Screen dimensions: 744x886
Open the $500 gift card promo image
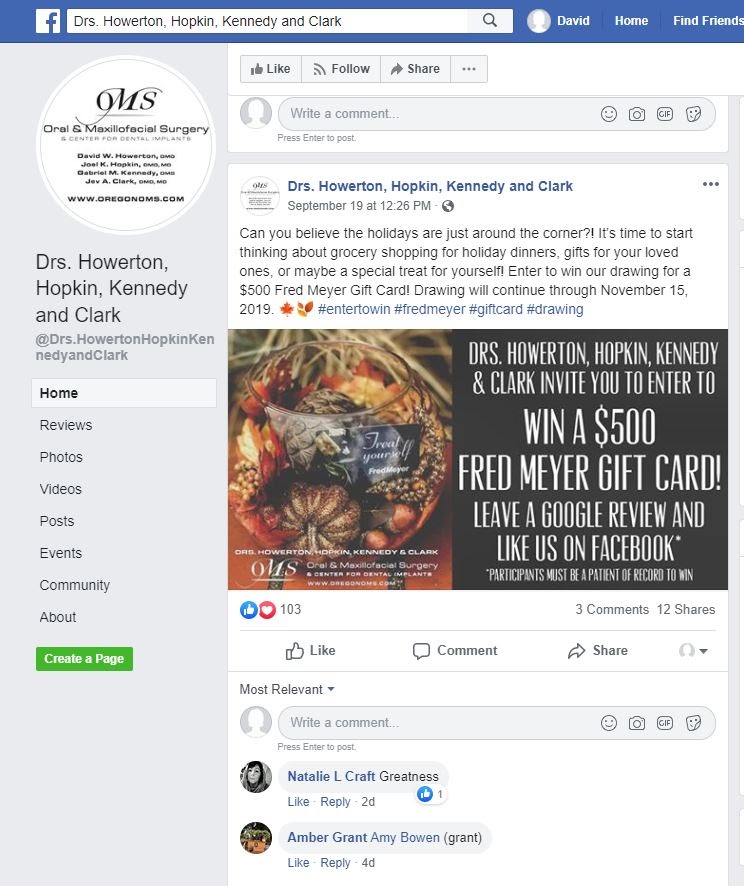[478, 459]
